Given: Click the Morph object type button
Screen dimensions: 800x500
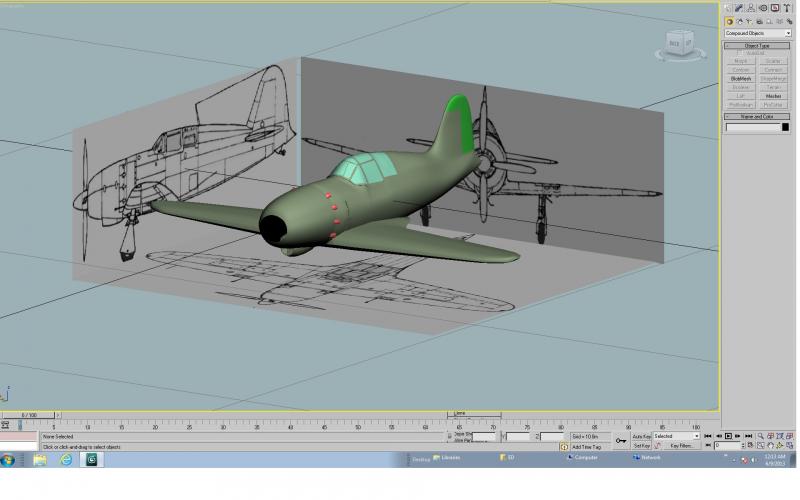Looking at the screenshot, I should [x=741, y=61].
